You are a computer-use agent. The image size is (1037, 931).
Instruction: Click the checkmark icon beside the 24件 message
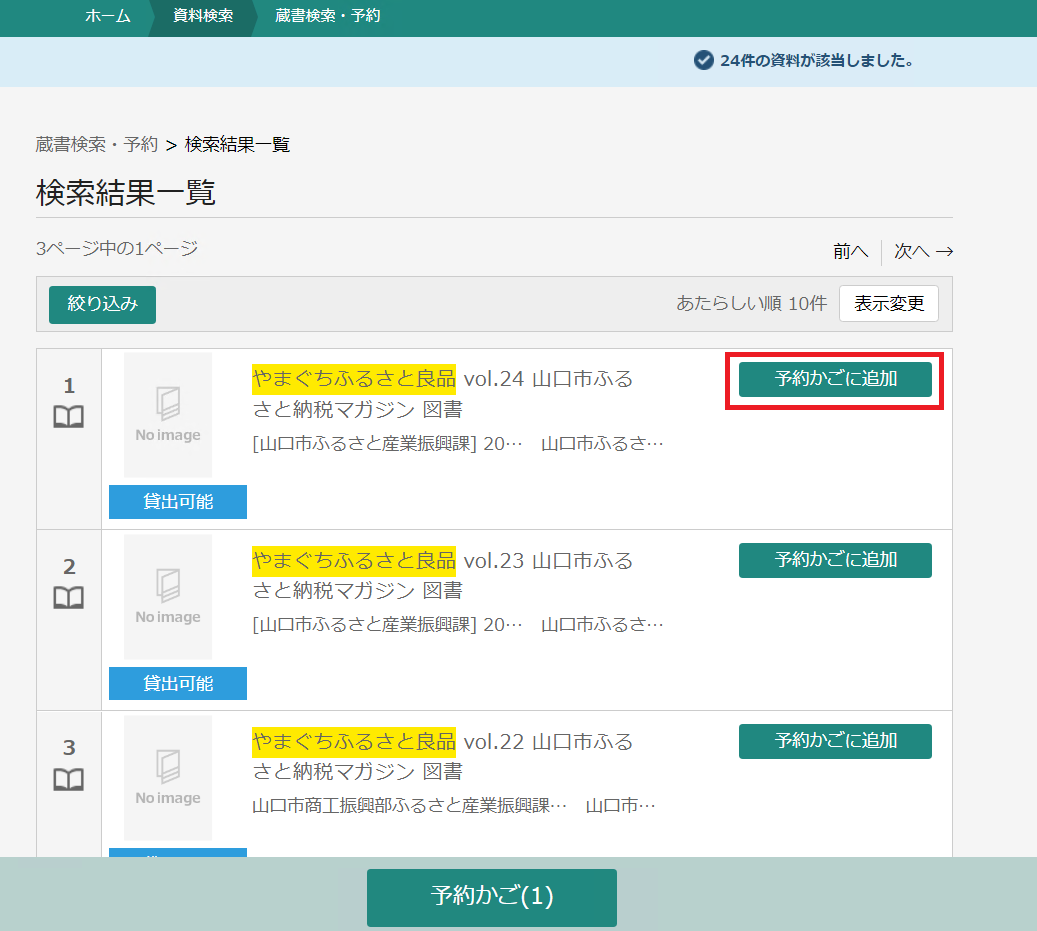coord(703,60)
